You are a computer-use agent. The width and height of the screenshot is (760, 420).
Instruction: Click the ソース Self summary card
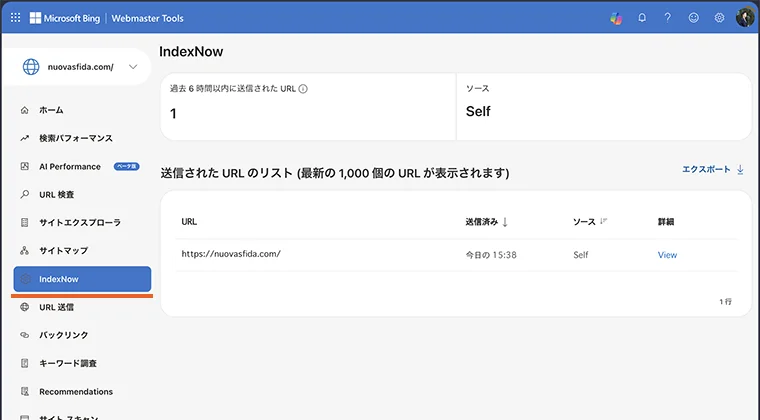point(603,107)
